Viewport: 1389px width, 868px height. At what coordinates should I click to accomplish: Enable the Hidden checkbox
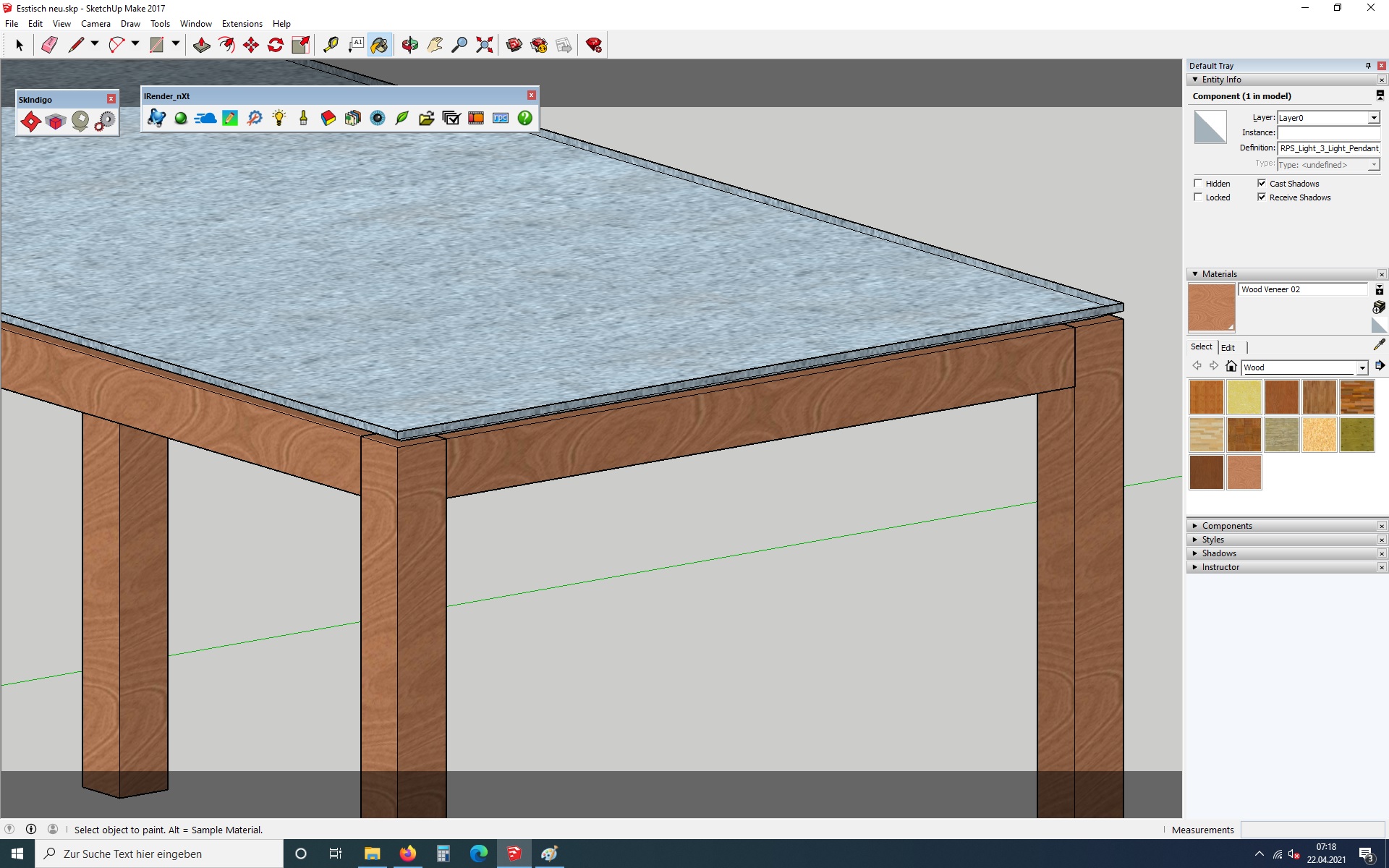click(1198, 183)
